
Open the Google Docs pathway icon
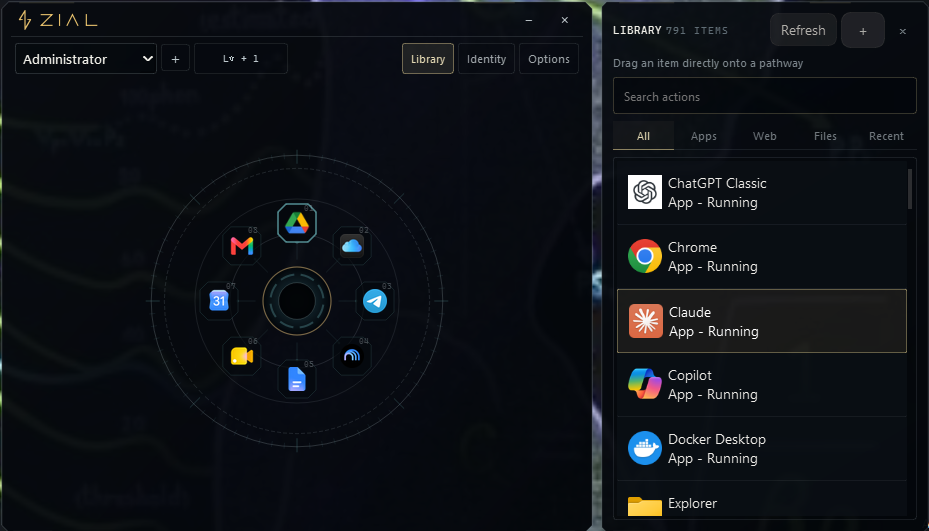click(x=297, y=379)
